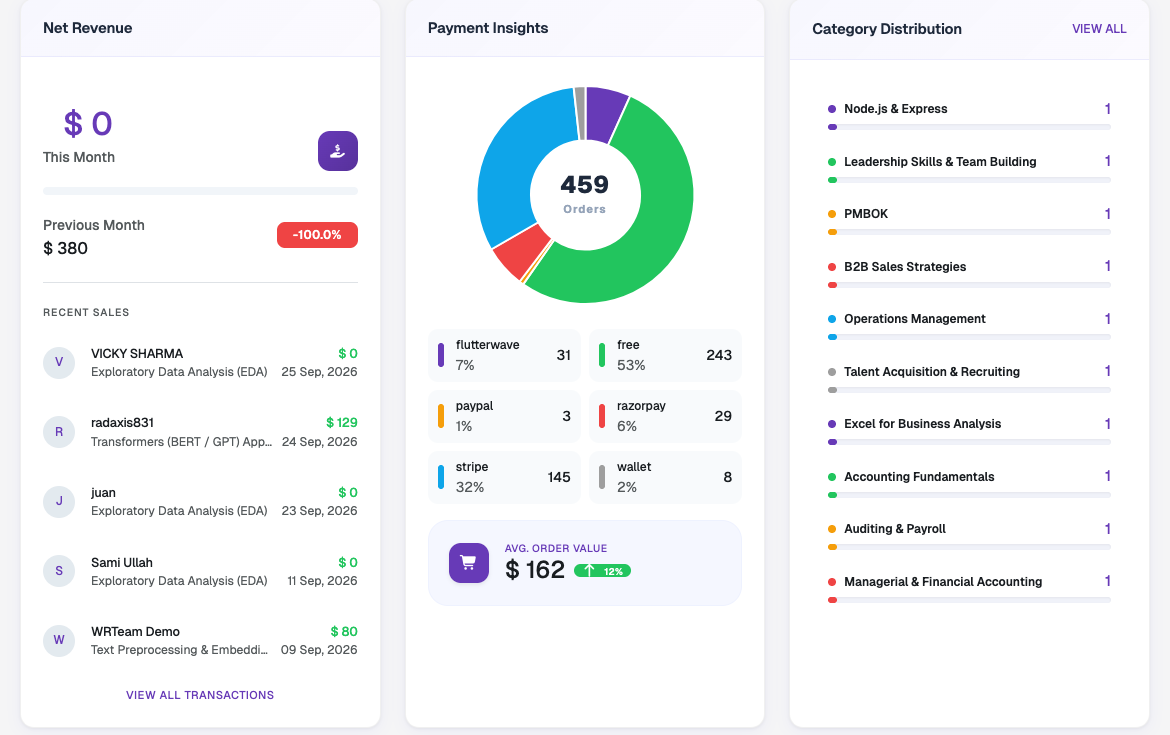The height and width of the screenshot is (735, 1170).
Task: Click the Payment Insights card heading
Action: [488, 28]
